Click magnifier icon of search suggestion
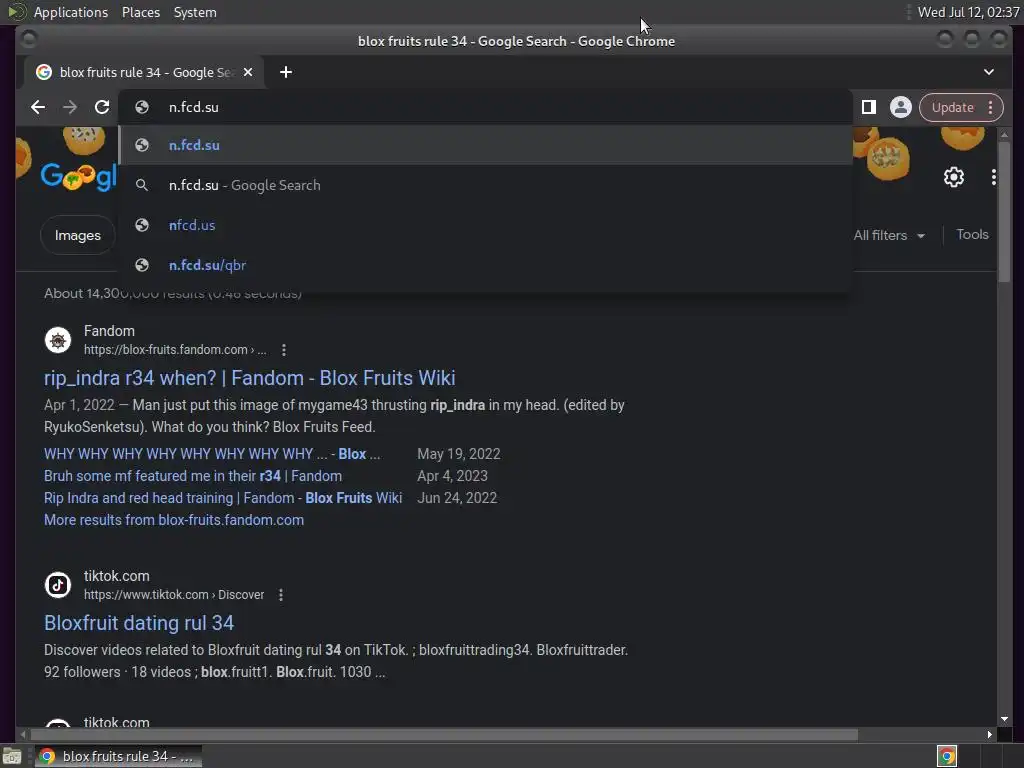This screenshot has height=768, width=1024. coord(142,185)
